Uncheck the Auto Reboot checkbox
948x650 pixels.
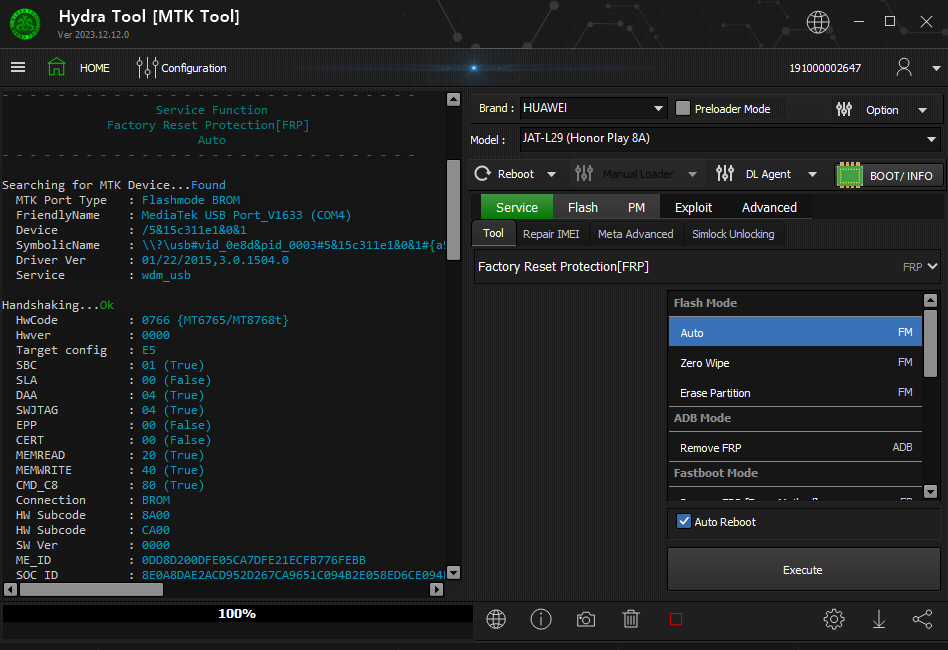tap(684, 521)
